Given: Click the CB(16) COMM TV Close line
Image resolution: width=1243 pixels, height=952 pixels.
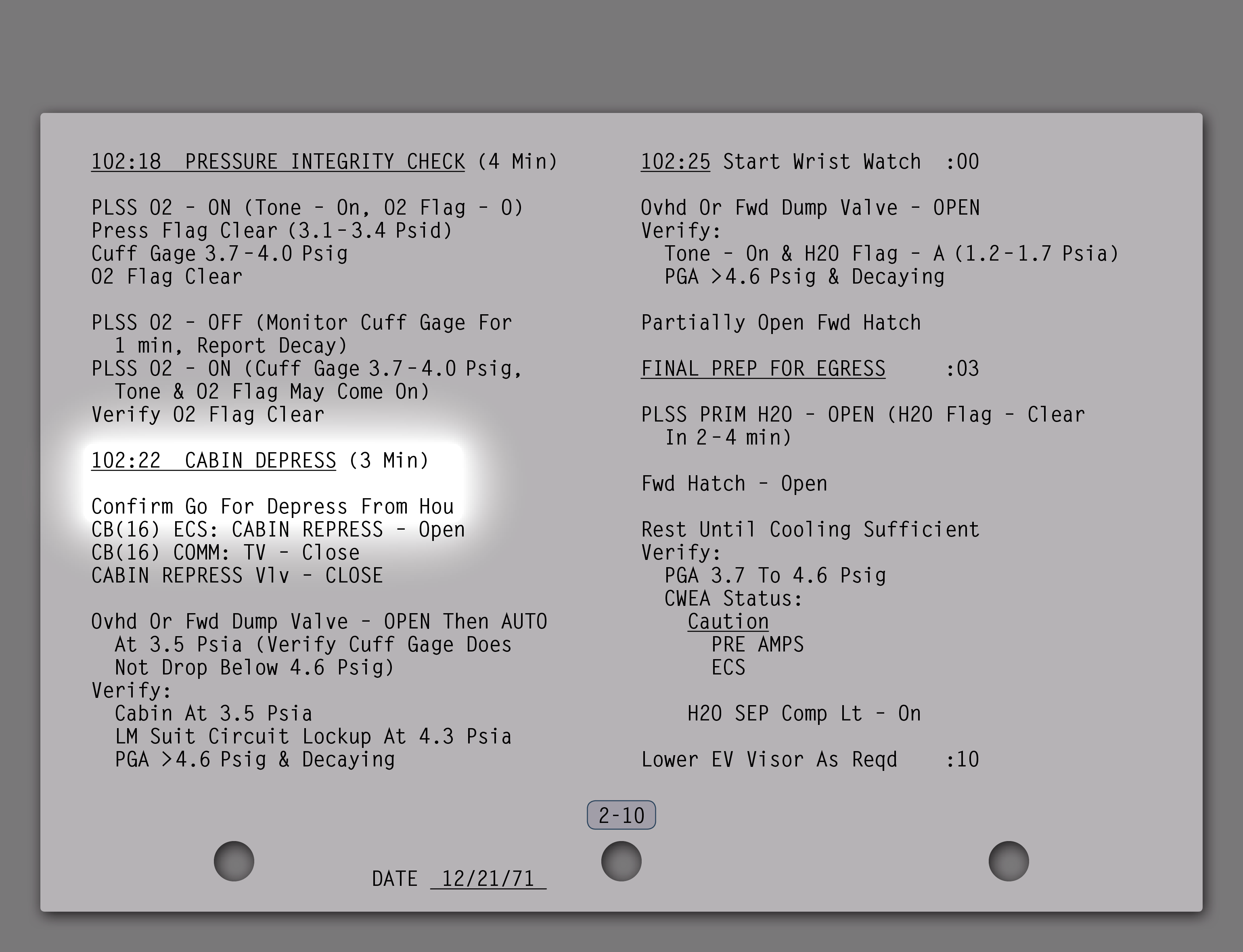Looking at the screenshot, I should [225, 553].
